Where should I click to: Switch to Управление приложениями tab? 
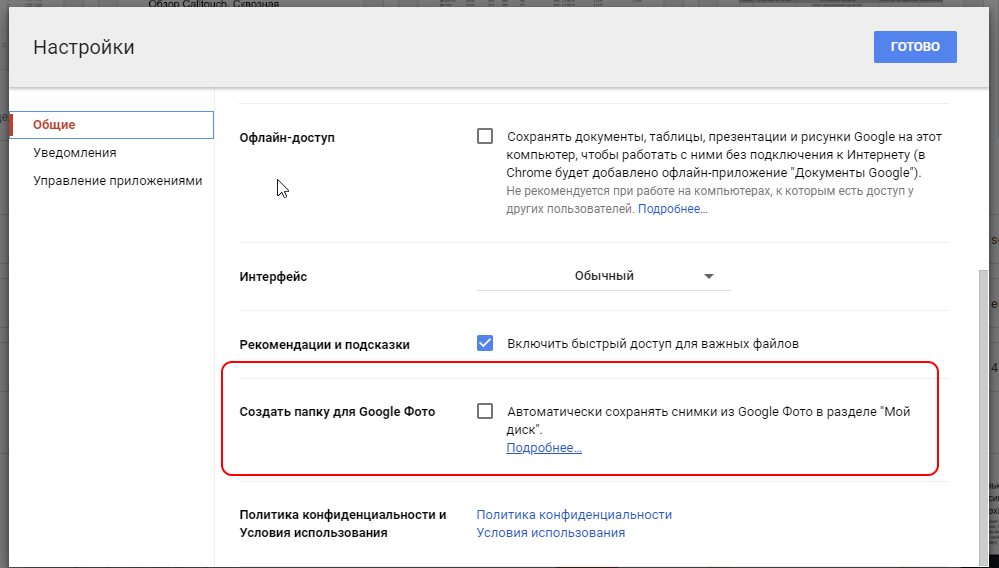[x=118, y=181]
